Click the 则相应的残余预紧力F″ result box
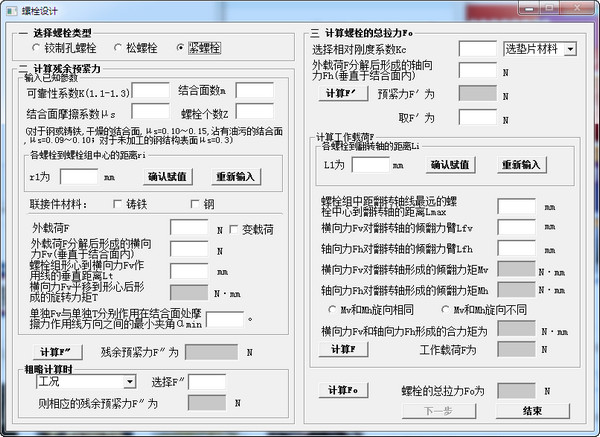 click(x=207, y=403)
